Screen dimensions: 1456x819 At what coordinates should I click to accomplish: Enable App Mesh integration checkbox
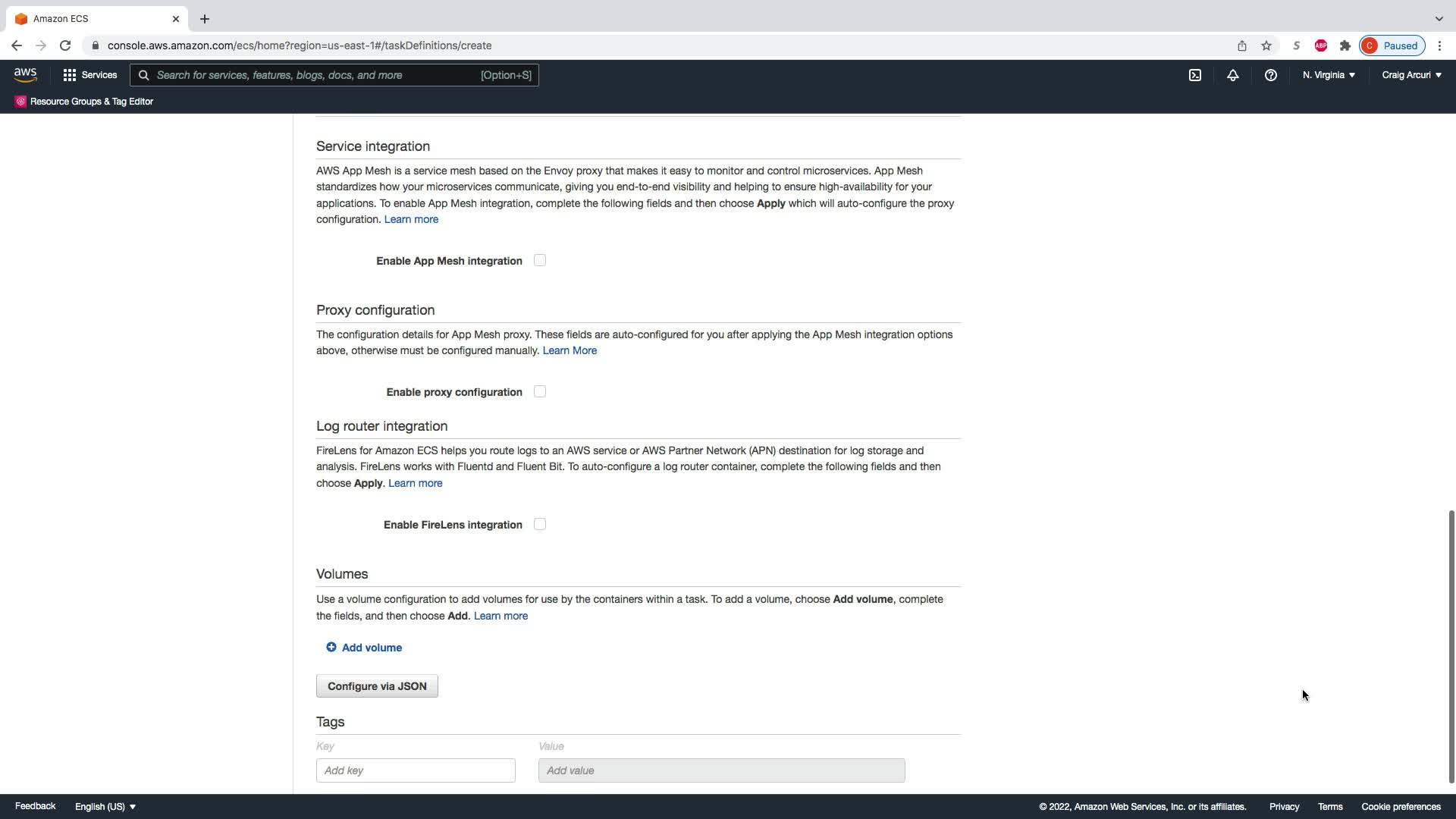pos(540,260)
